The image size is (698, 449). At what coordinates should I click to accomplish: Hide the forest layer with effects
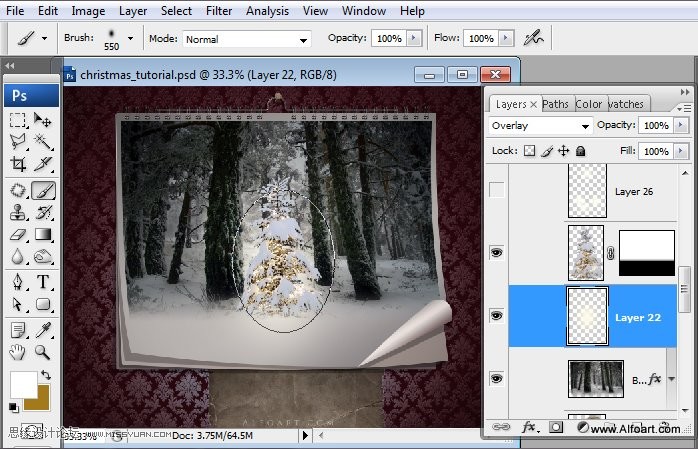click(x=497, y=378)
